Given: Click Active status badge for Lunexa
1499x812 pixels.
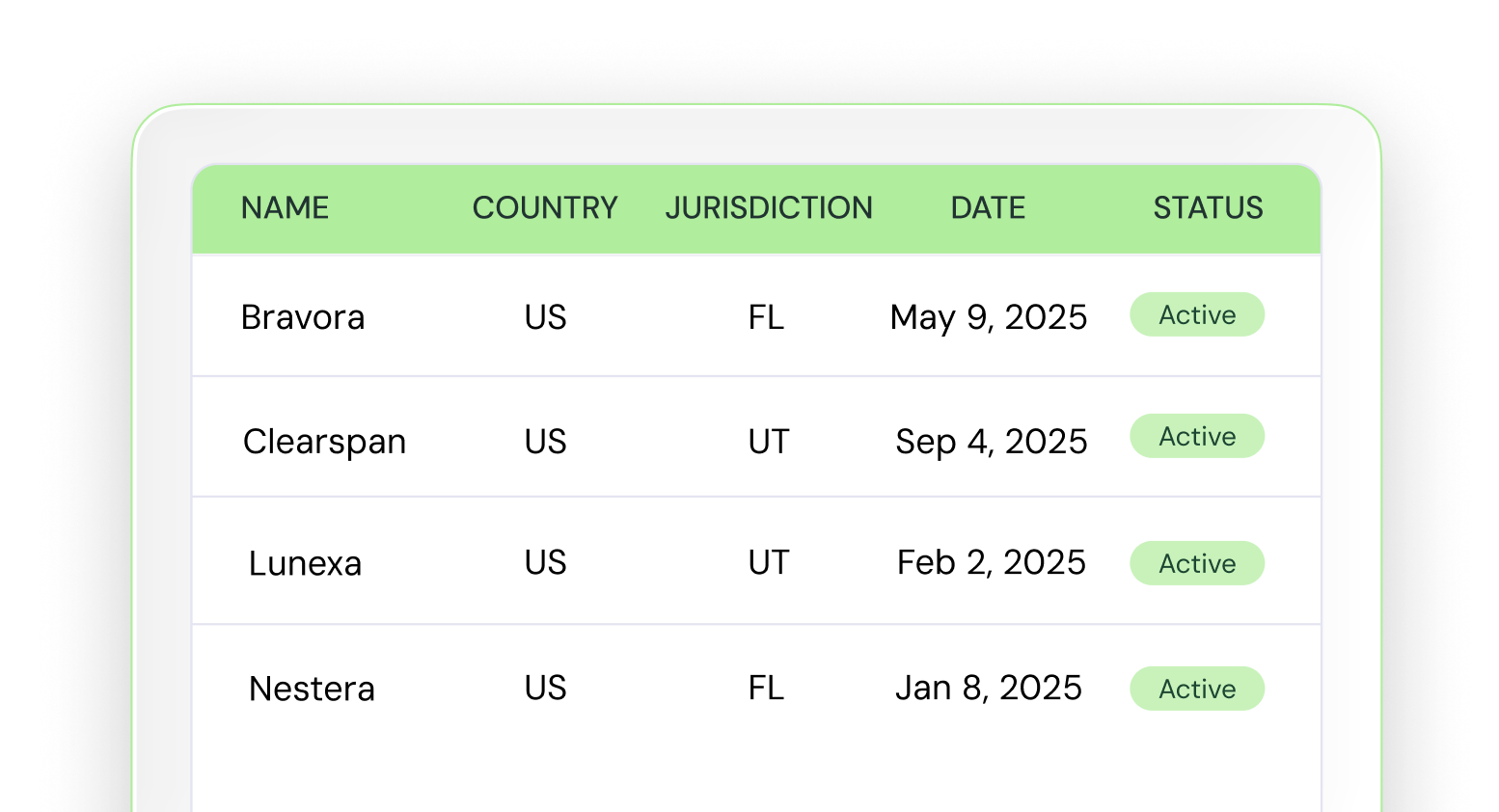Looking at the screenshot, I should pyautogui.click(x=1197, y=564).
